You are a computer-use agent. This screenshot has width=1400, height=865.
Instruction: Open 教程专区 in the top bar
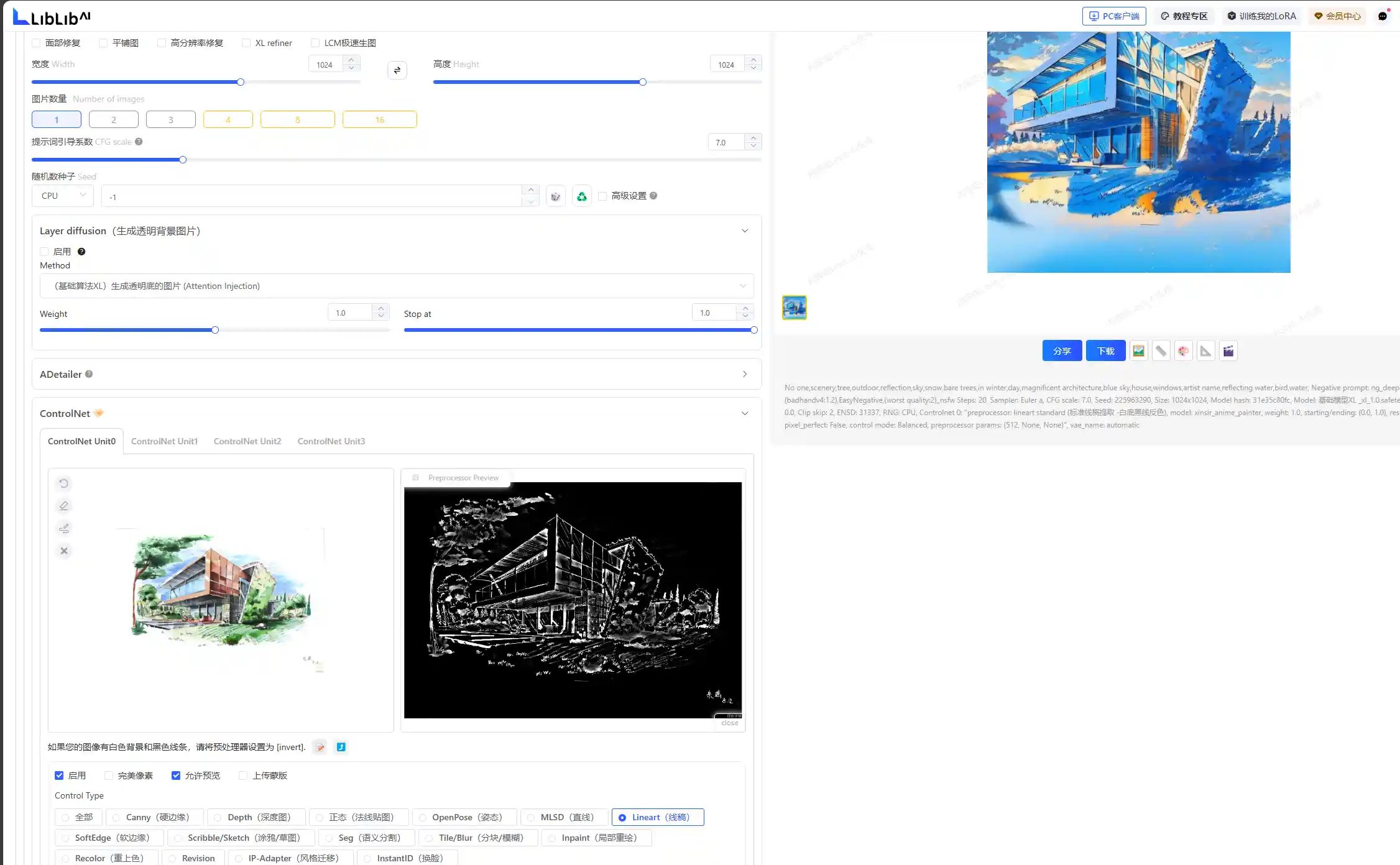[x=1184, y=16]
